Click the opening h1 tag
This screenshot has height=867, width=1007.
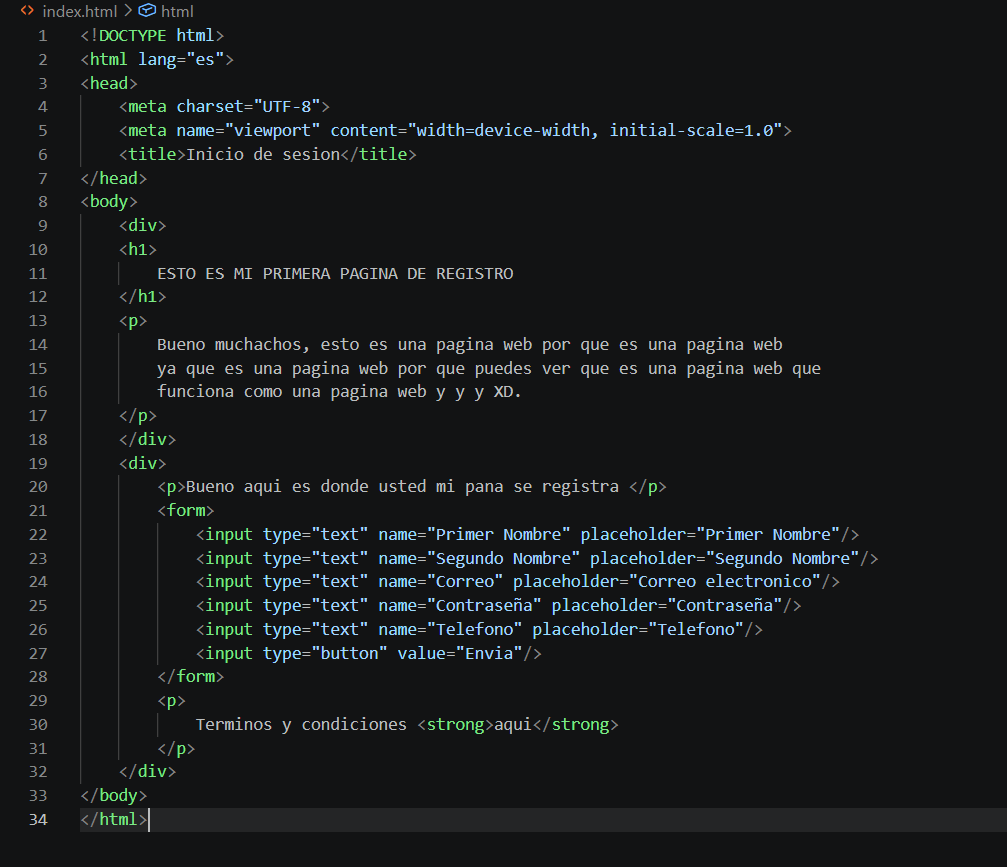(138, 249)
